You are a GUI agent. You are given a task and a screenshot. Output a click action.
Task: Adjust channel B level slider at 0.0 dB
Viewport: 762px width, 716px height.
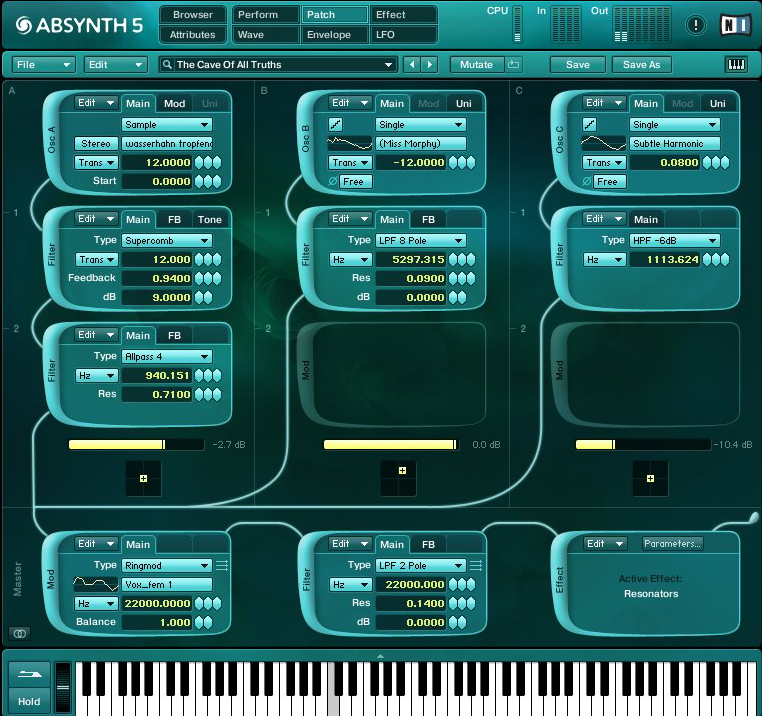click(x=391, y=444)
